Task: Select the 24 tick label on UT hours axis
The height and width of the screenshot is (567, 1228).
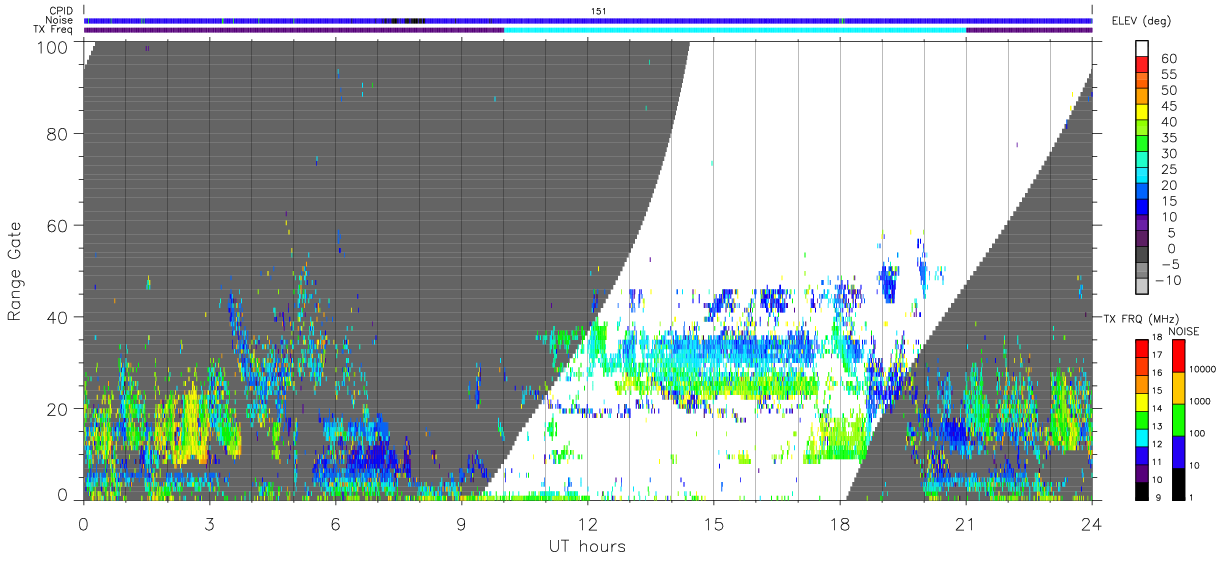Action: click(x=1092, y=524)
